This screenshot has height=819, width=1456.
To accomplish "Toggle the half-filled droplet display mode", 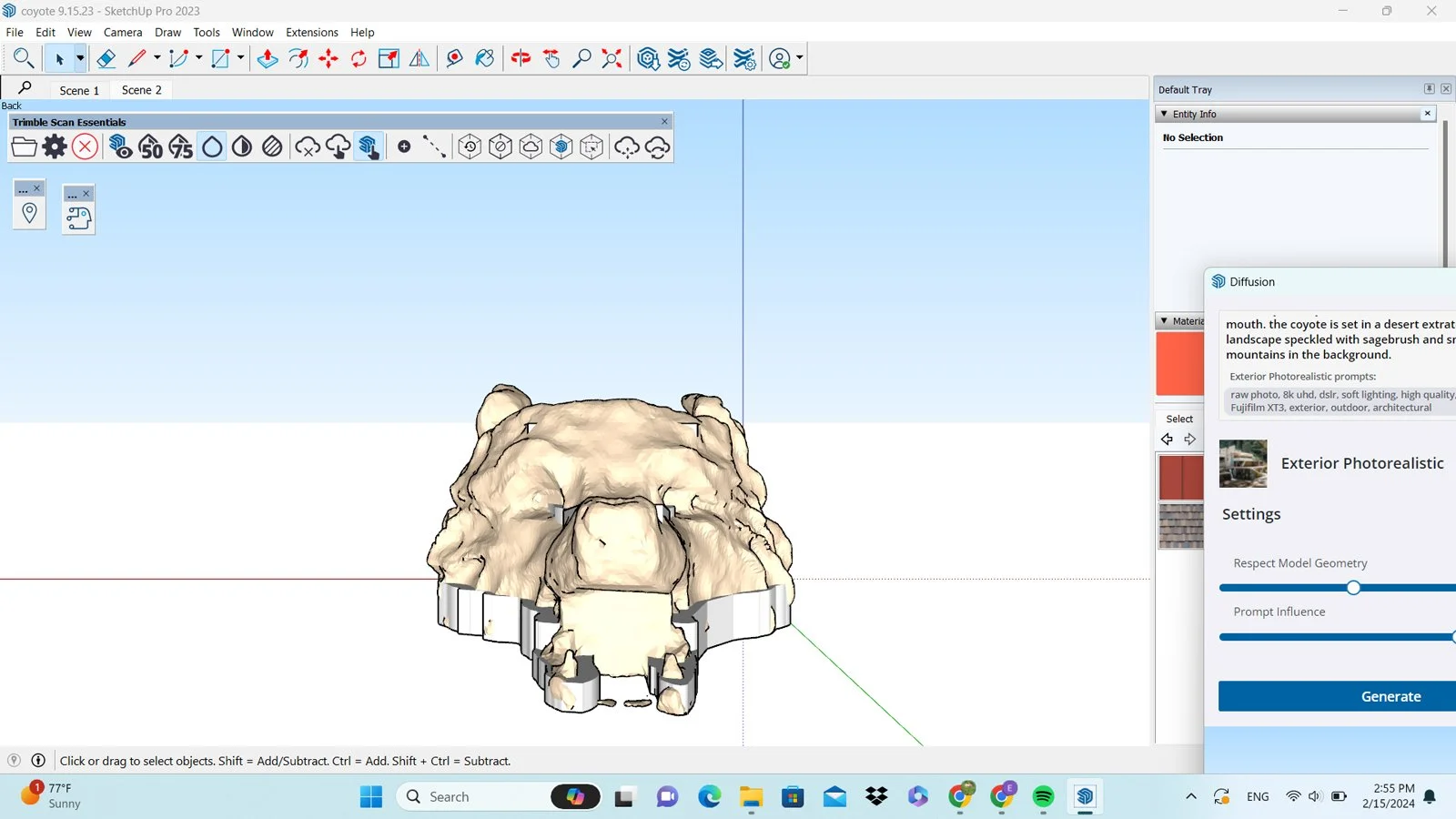I will [242, 147].
